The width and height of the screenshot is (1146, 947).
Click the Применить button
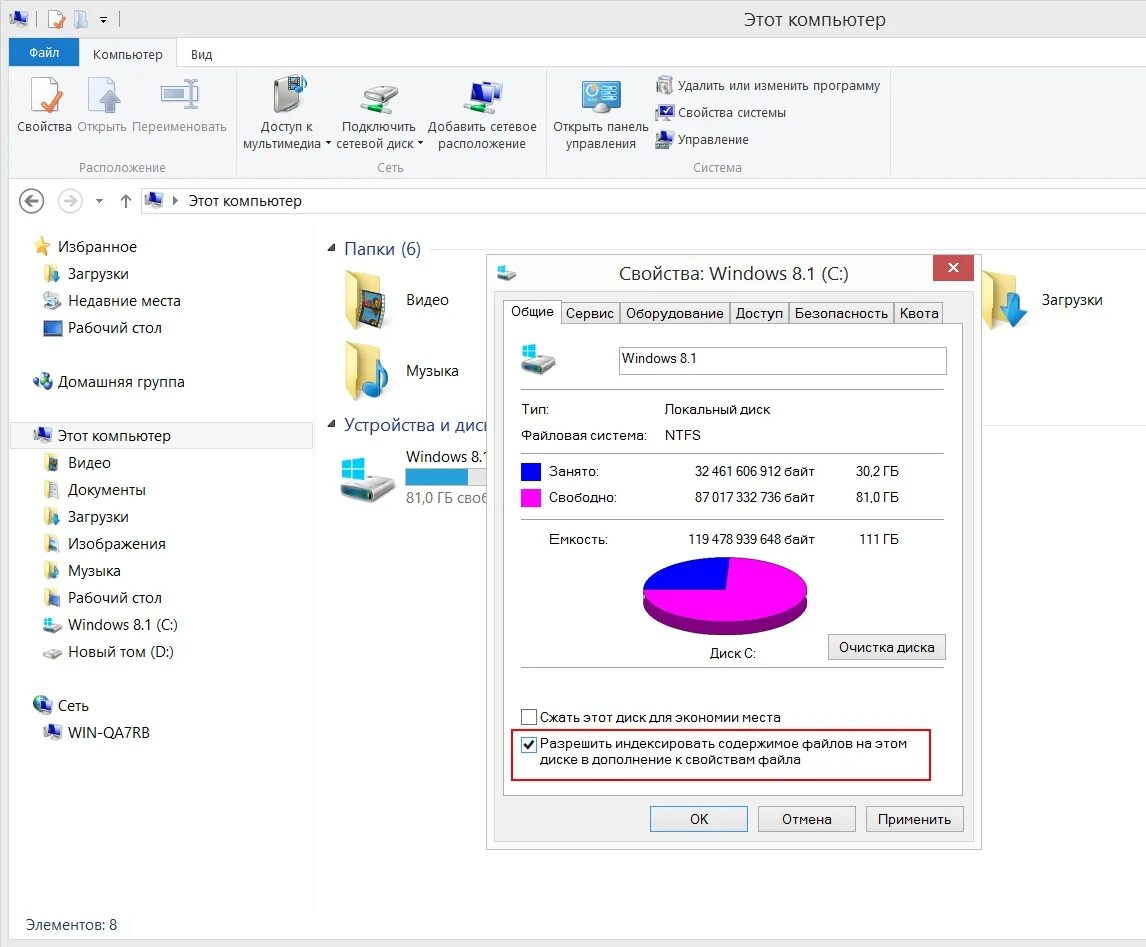(914, 818)
